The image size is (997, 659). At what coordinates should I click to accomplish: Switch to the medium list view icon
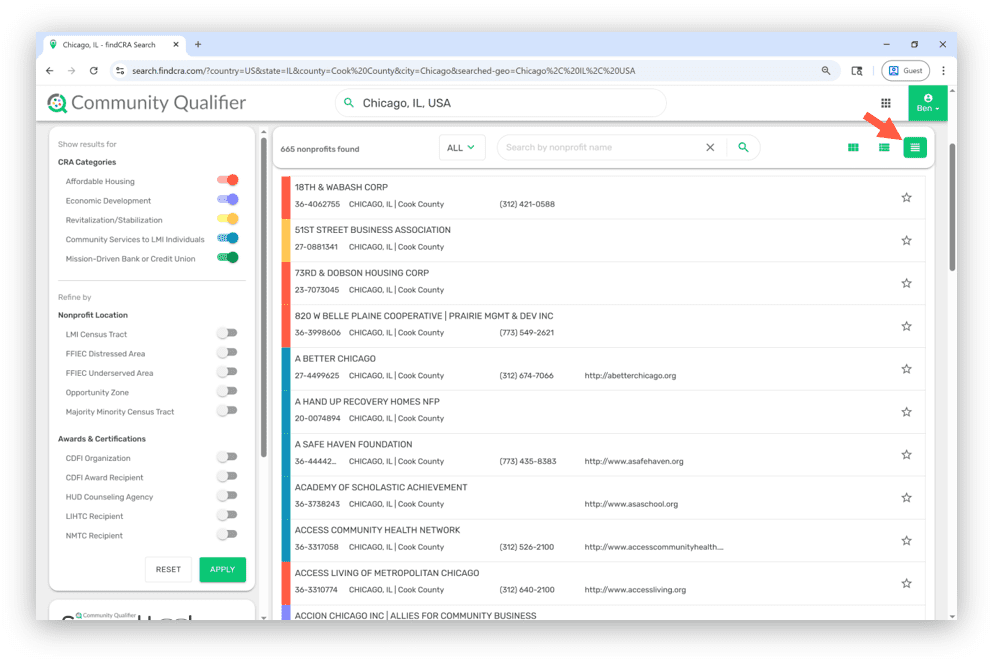pos(884,148)
